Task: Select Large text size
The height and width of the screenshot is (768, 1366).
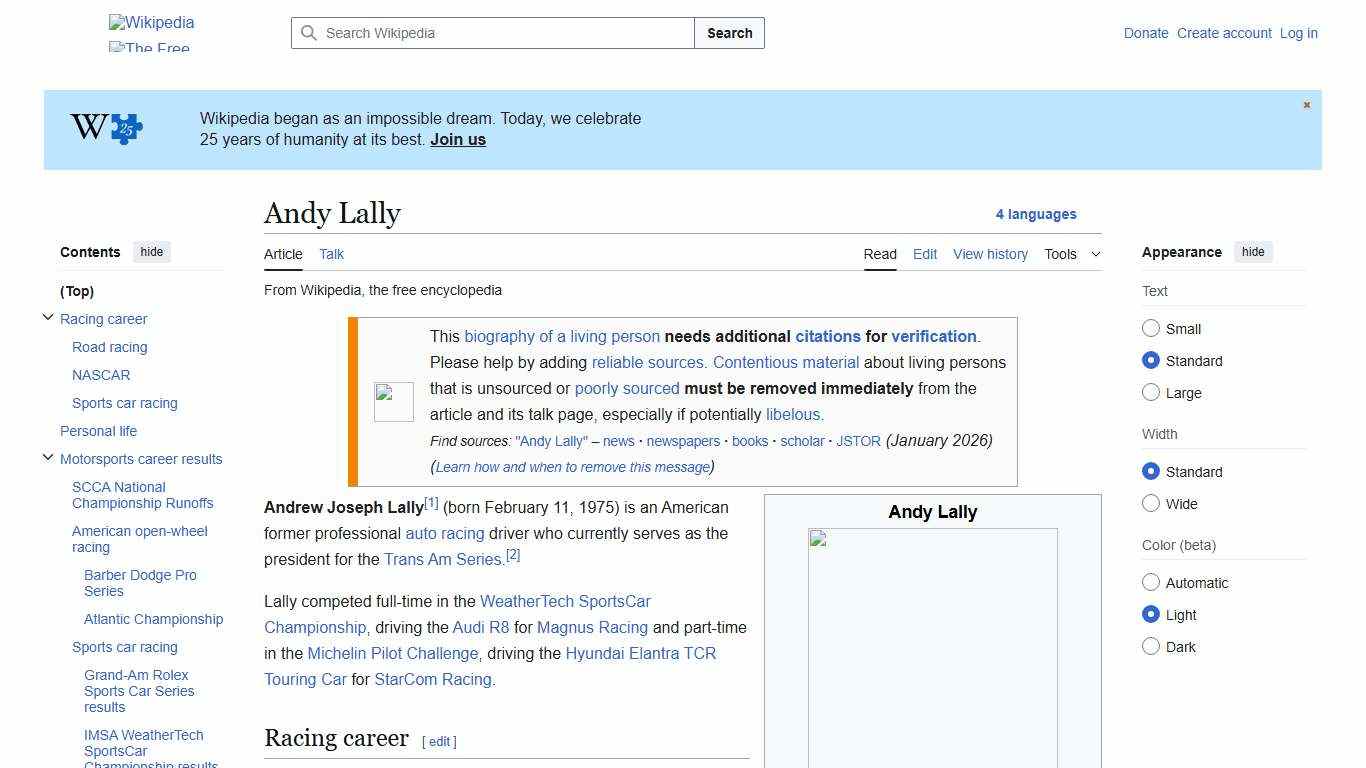Action: 1151,393
